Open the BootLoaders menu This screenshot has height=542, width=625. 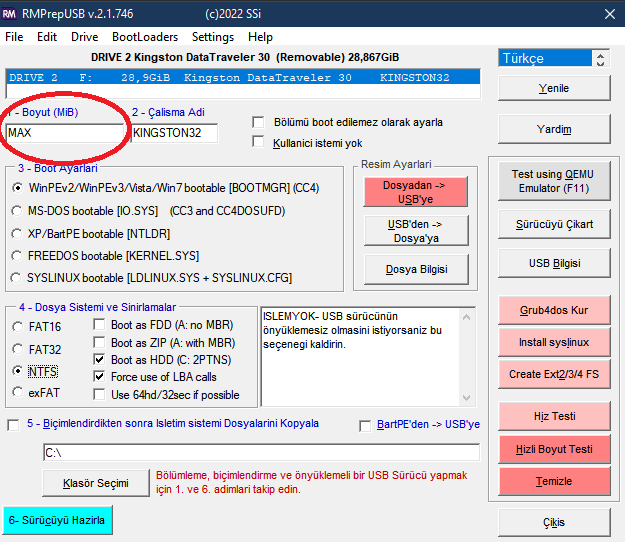click(x=145, y=37)
